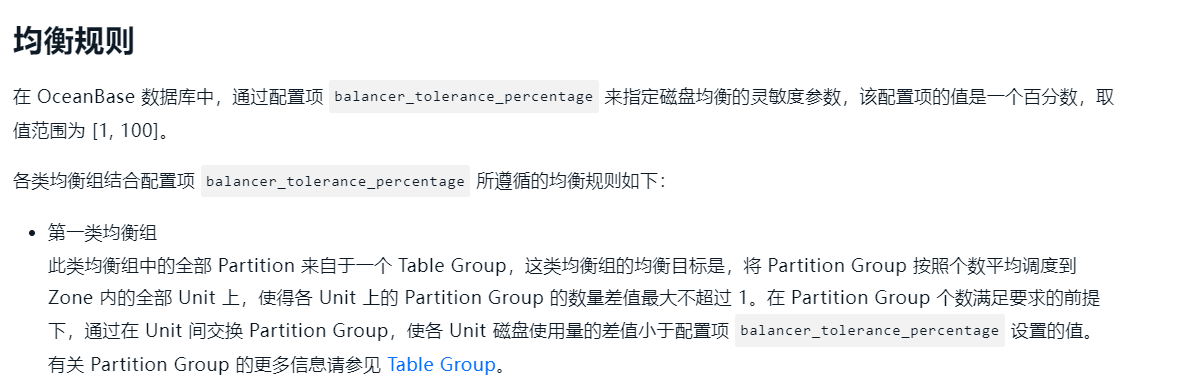Click the balancer_tolerance_percentage code before 设置的值
Screen dimensions: 1180x378
tap(869, 331)
